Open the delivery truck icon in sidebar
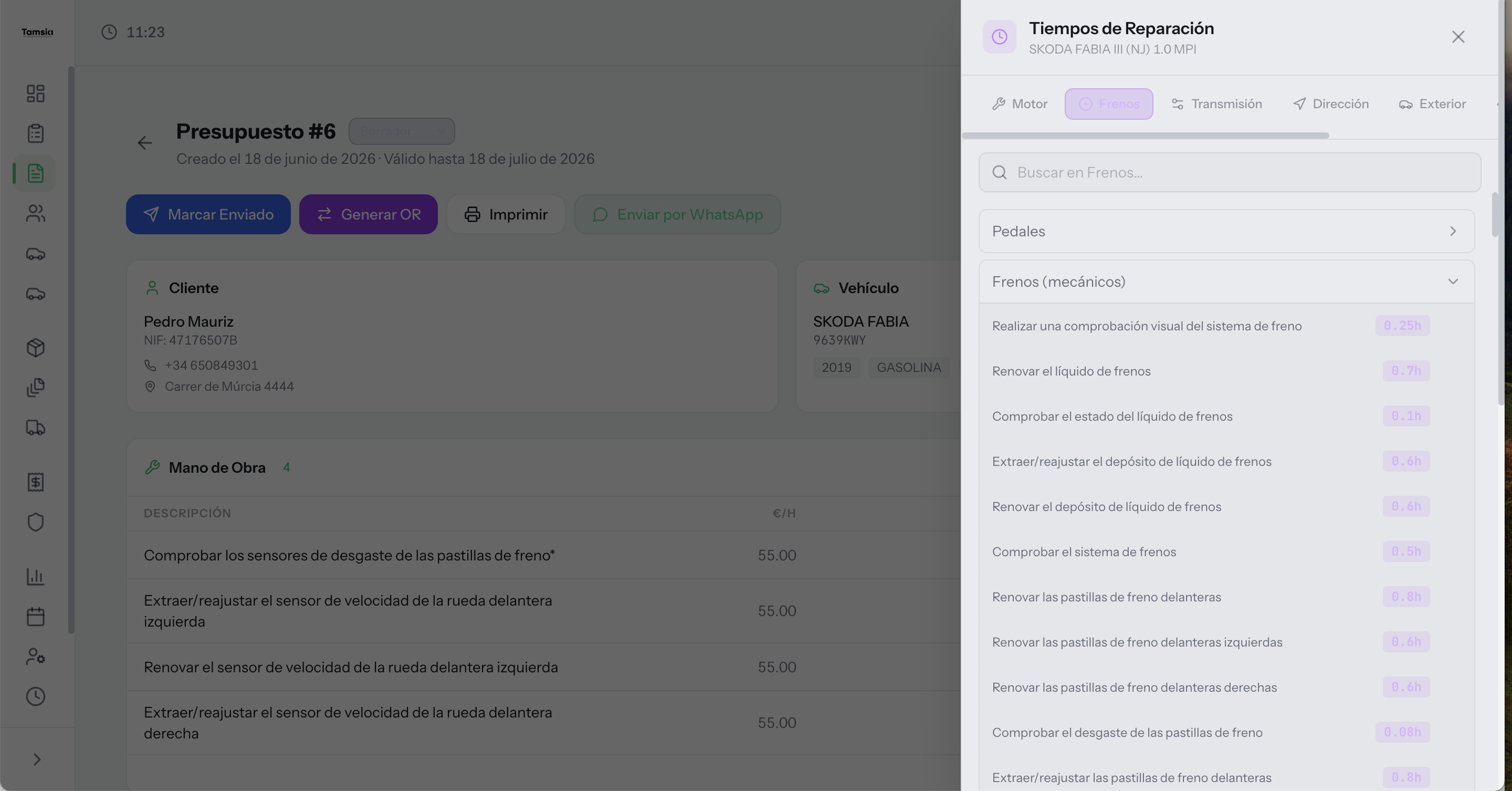Viewport: 1512px width, 791px height. [x=36, y=428]
